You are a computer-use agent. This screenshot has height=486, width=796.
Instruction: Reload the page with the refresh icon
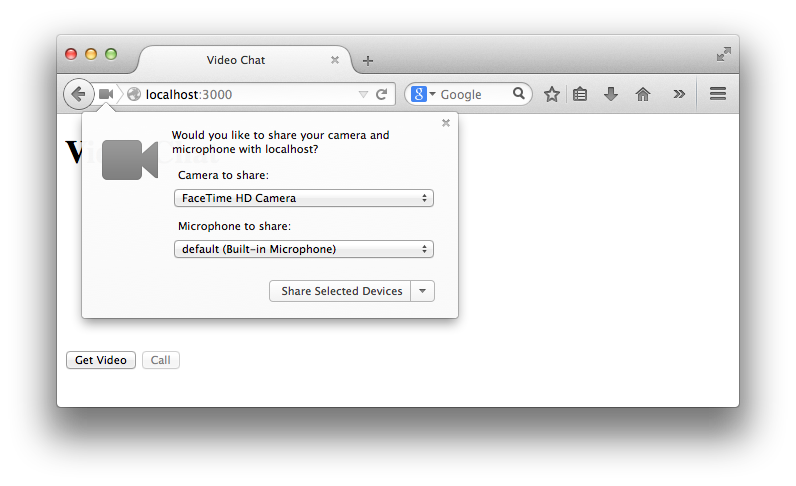coord(381,94)
